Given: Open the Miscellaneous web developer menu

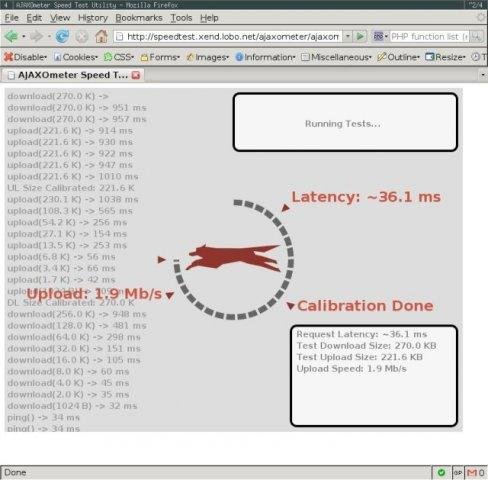Looking at the screenshot, I should (336, 57).
